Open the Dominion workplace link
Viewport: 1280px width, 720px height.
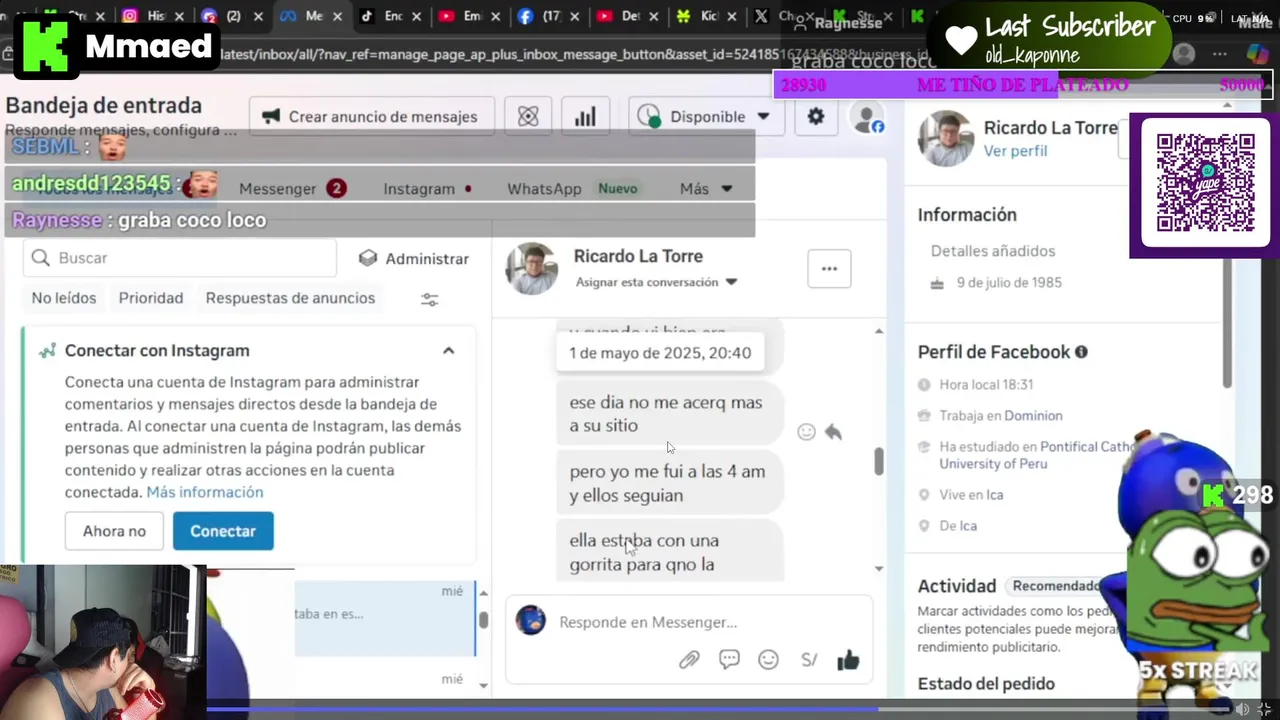1033,416
